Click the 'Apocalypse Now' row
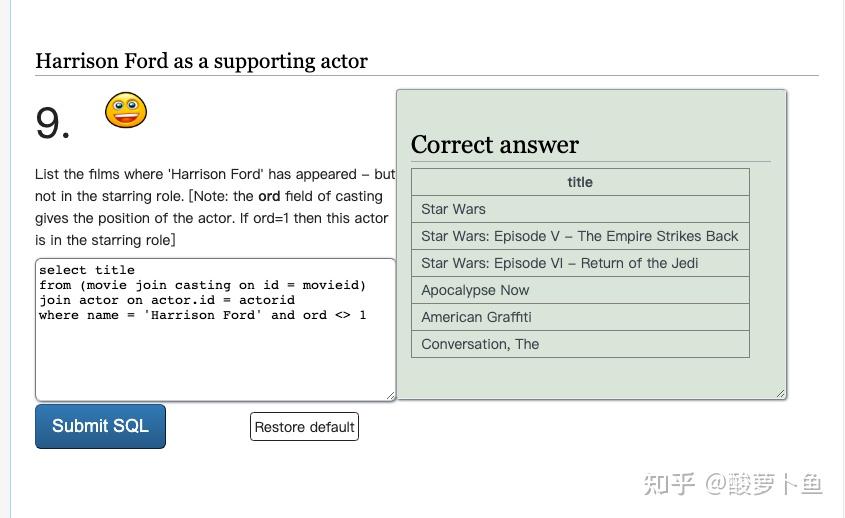Screen dimensions: 845x518 [580, 290]
